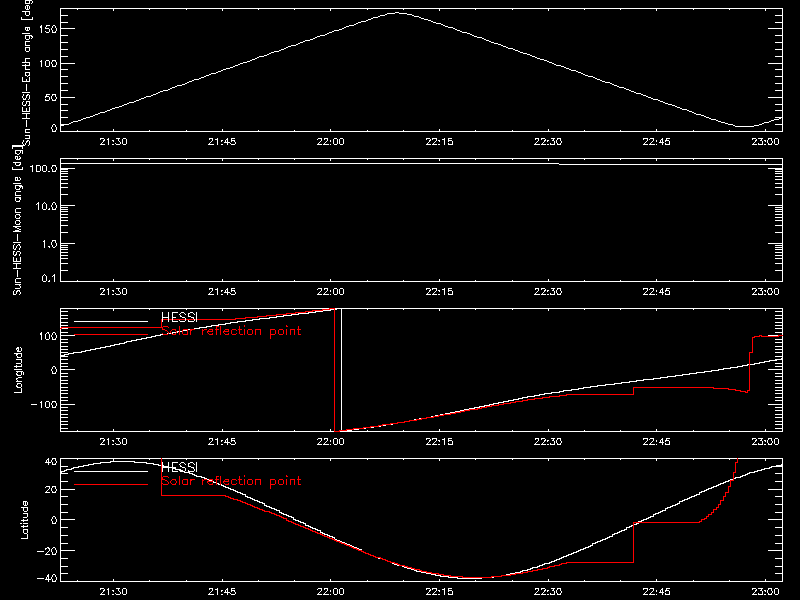
Task: Select the 100 tick on the Longitude axis
Action: pos(47,336)
